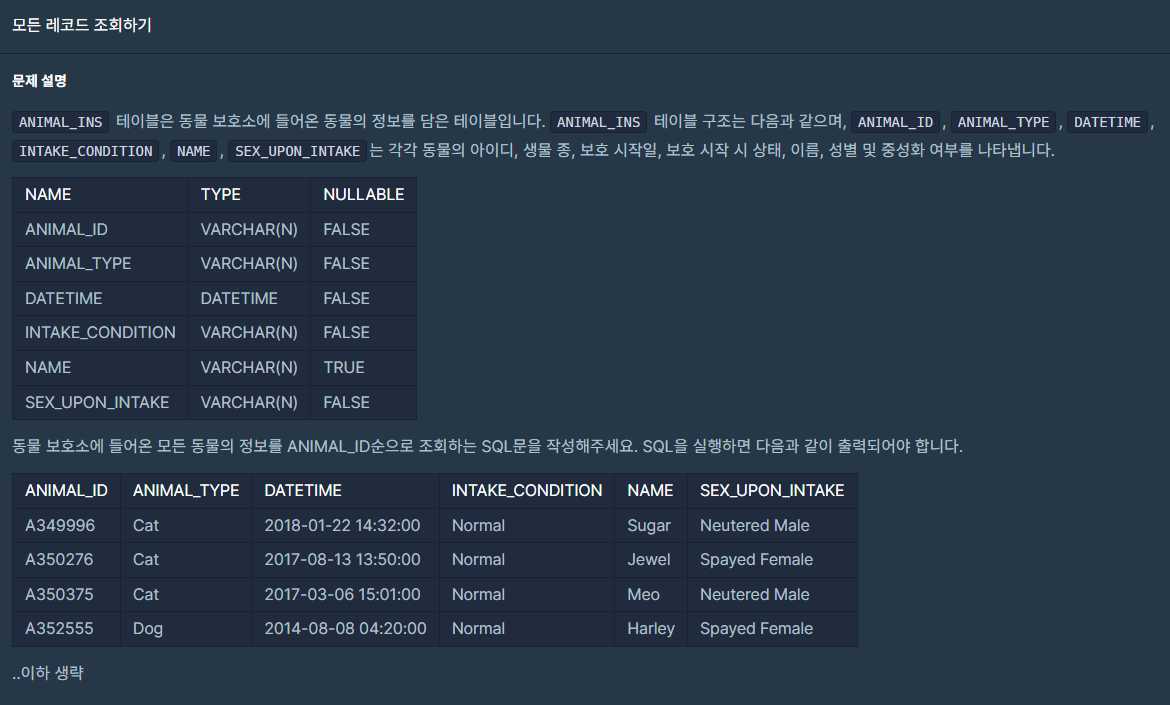Select the NULLABLE column header in structure table

pos(363,195)
